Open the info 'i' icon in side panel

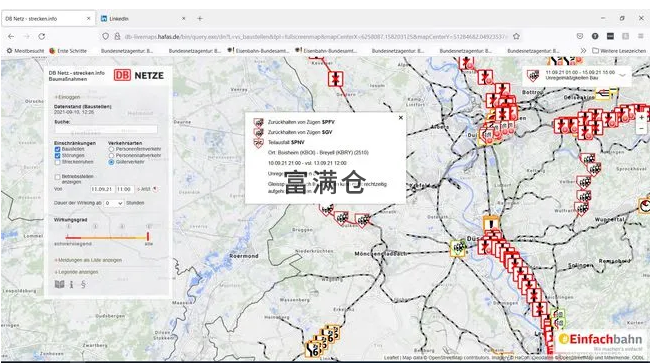71,284
